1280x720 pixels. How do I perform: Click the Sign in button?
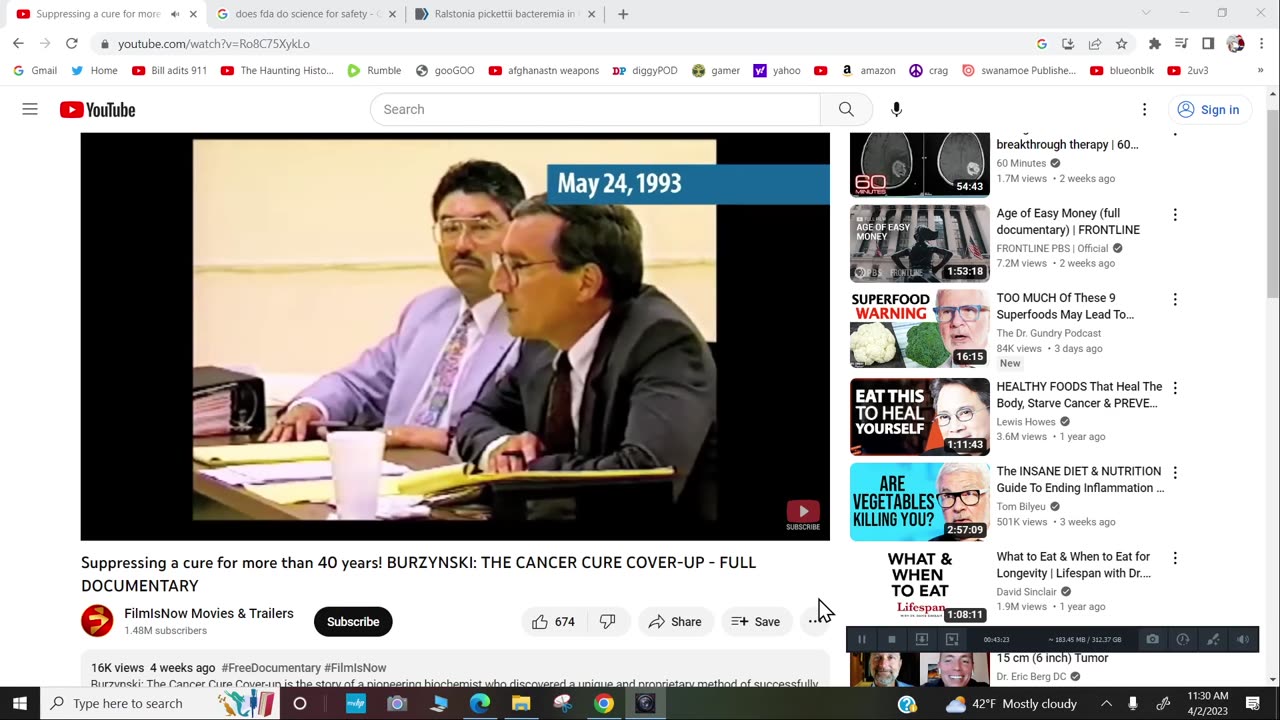point(1208,109)
